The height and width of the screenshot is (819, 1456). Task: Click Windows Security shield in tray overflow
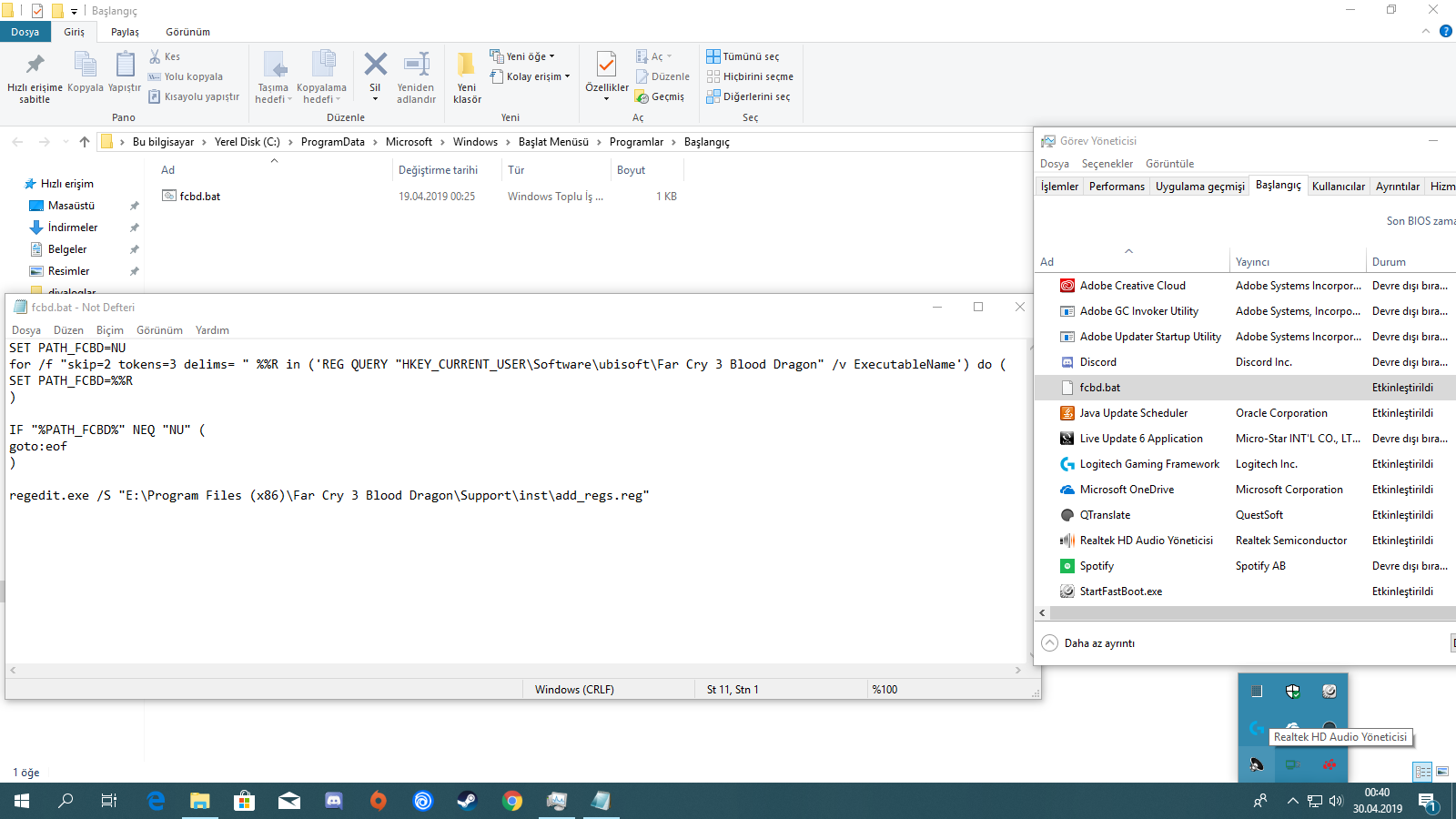(1293, 692)
